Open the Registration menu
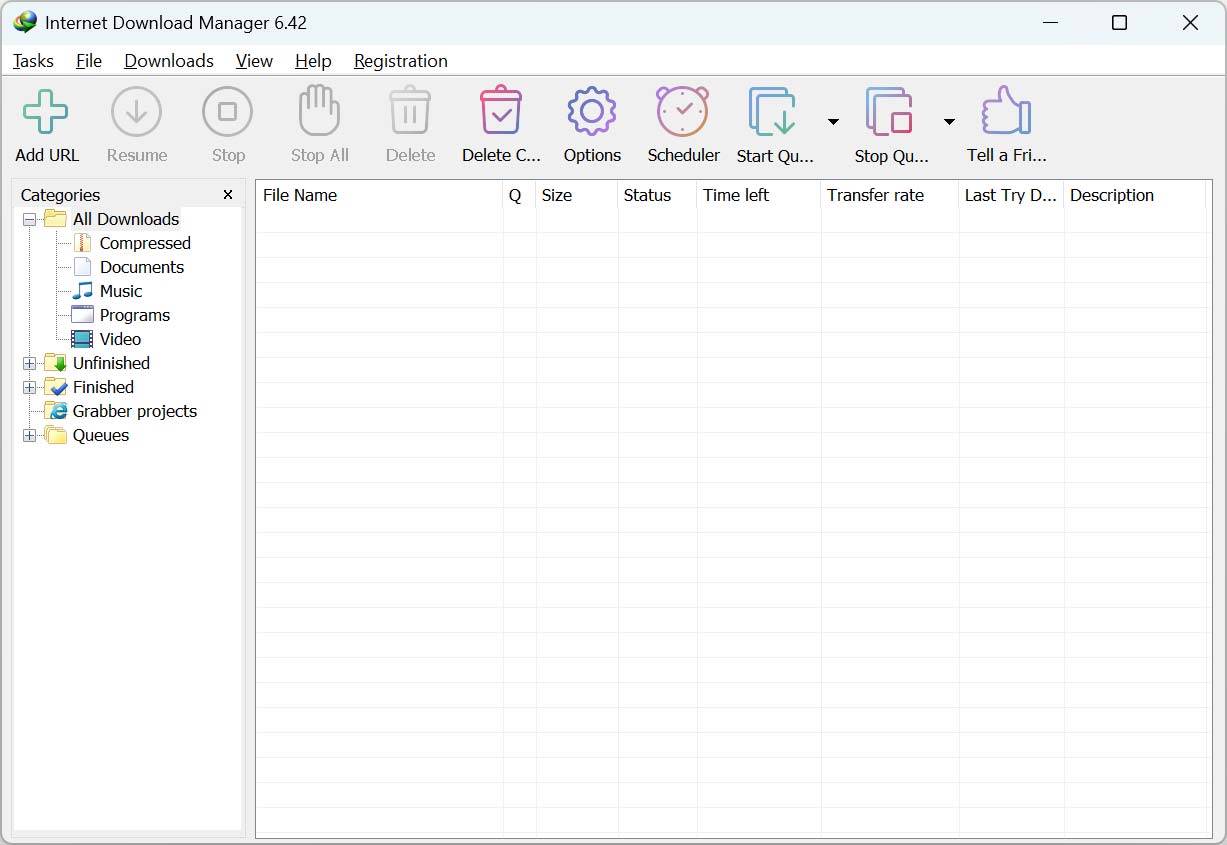The width and height of the screenshot is (1227, 845). [x=400, y=61]
